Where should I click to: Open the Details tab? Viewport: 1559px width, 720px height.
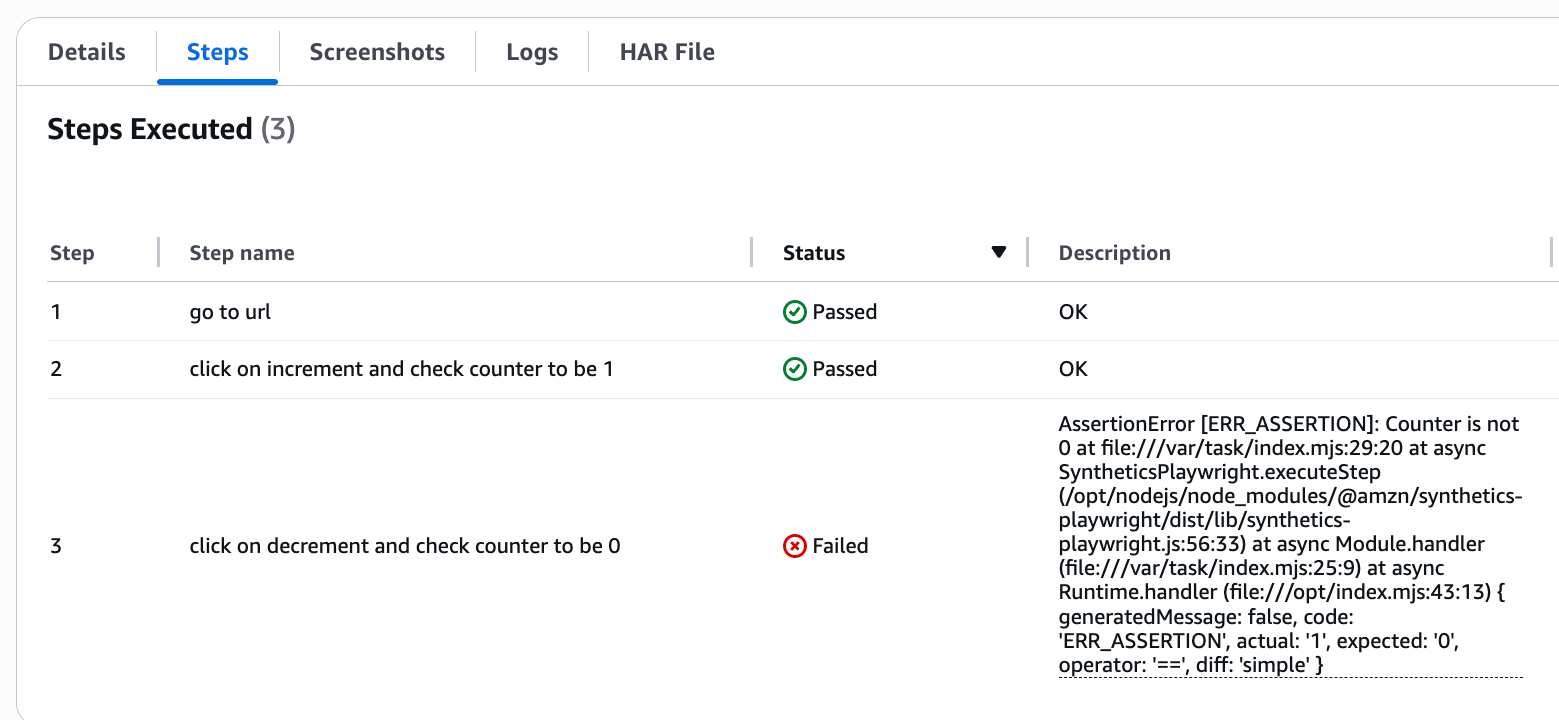pos(87,52)
